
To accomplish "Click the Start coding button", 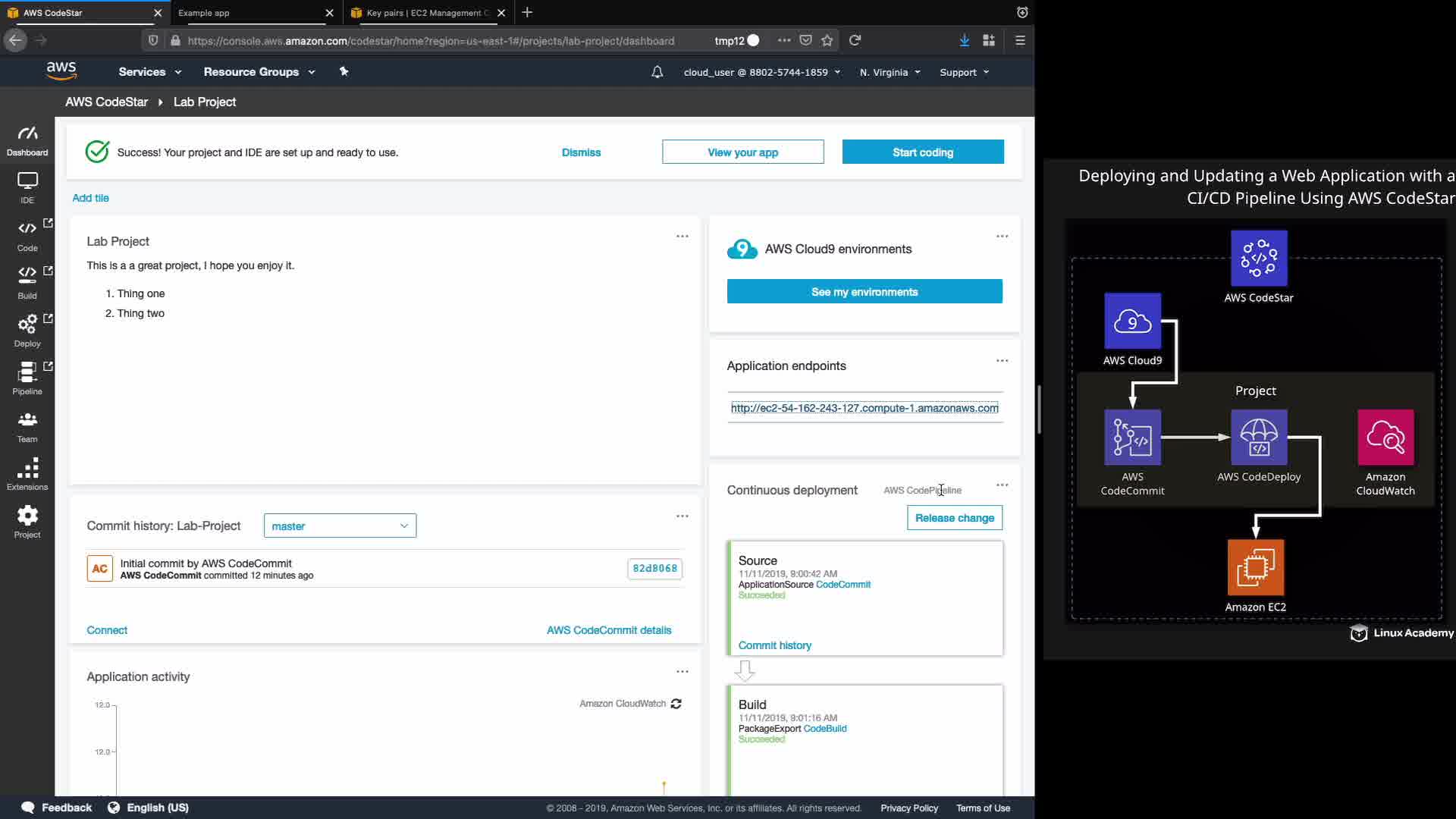I will (922, 152).
